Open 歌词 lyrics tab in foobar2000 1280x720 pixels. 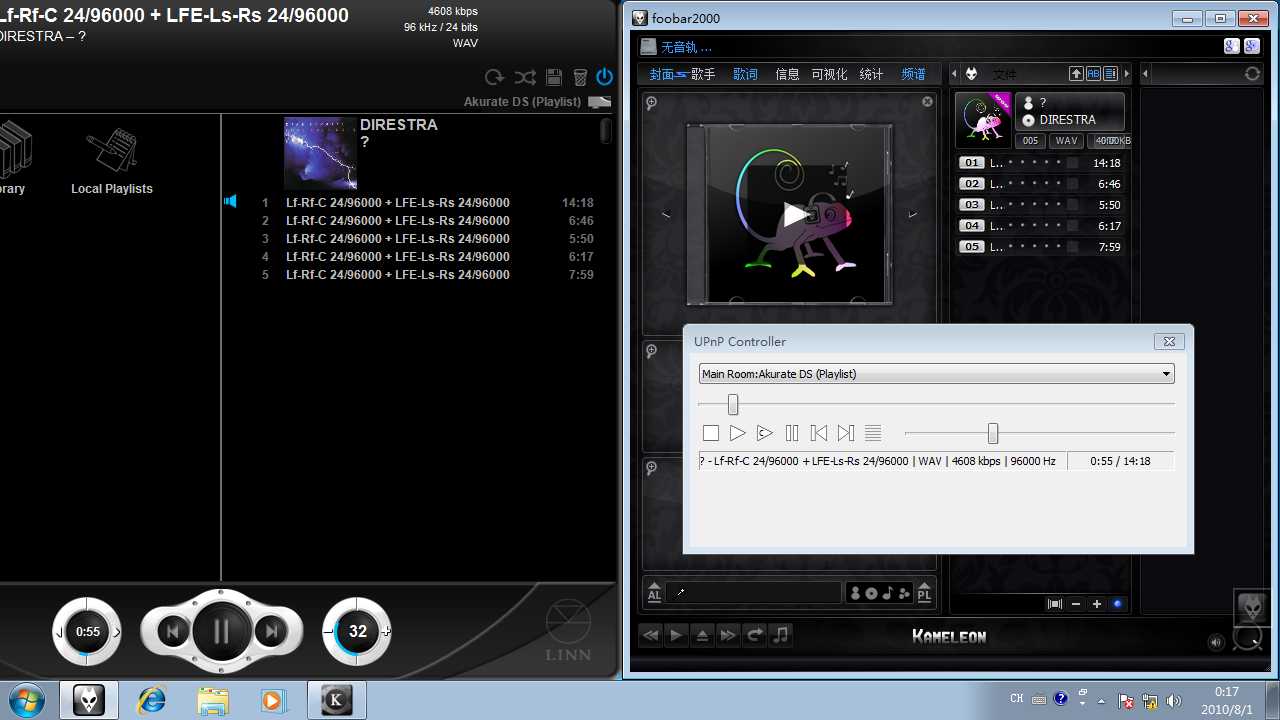pyautogui.click(x=745, y=74)
